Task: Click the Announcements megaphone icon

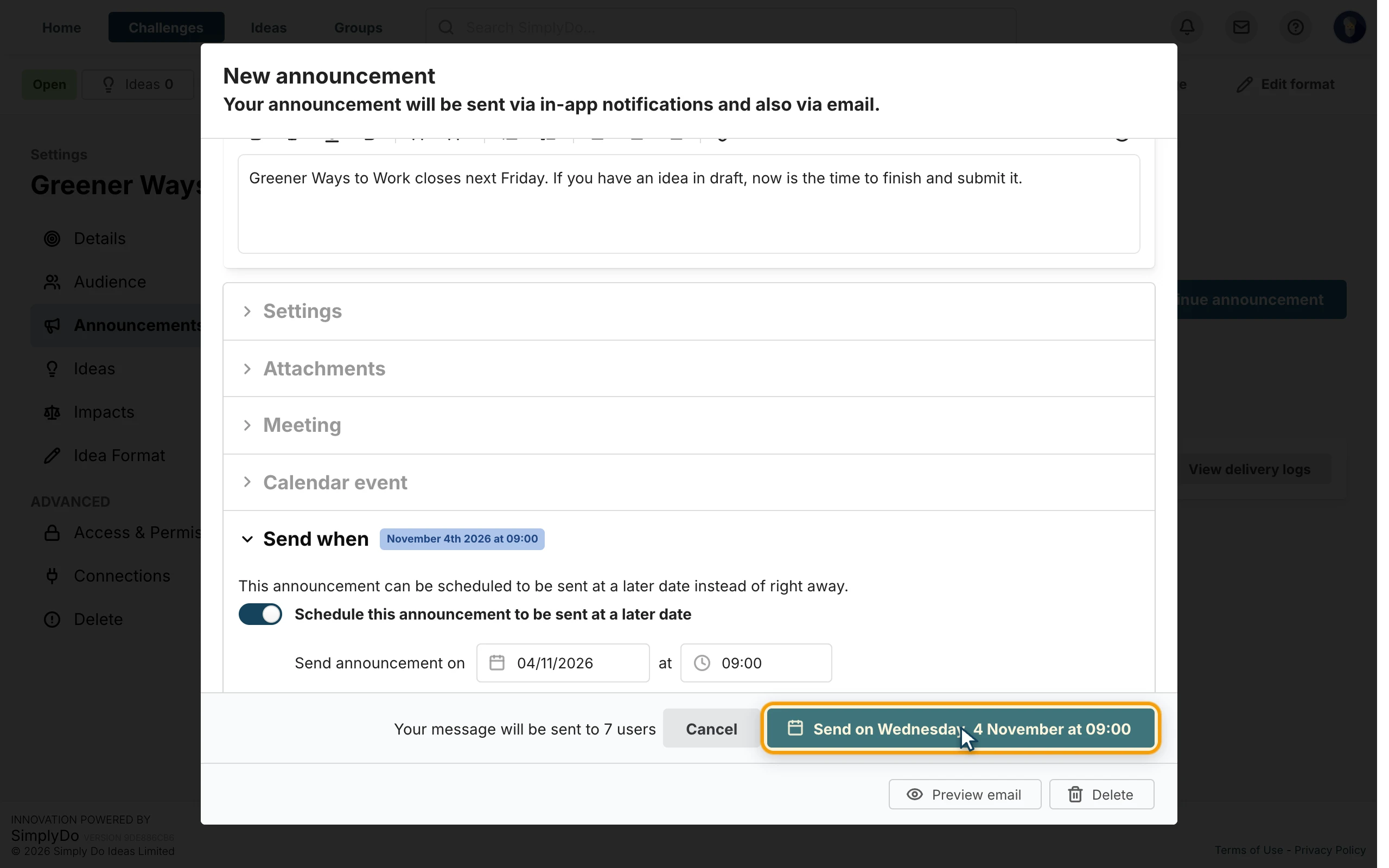Action: tap(52, 325)
